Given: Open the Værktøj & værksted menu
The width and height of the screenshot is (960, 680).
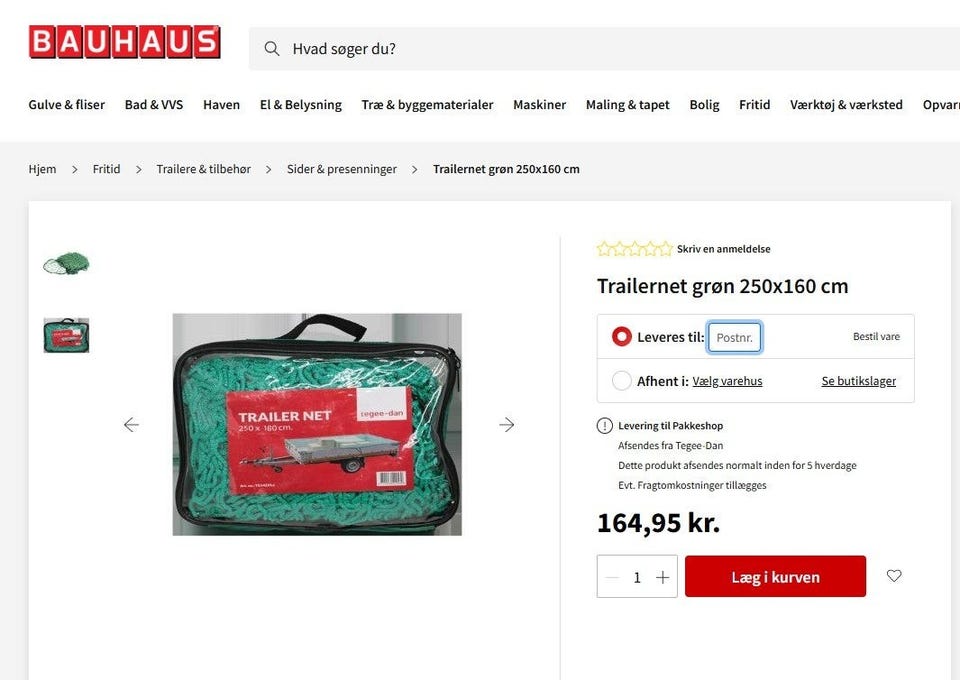Looking at the screenshot, I should pyautogui.click(x=846, y=105).
